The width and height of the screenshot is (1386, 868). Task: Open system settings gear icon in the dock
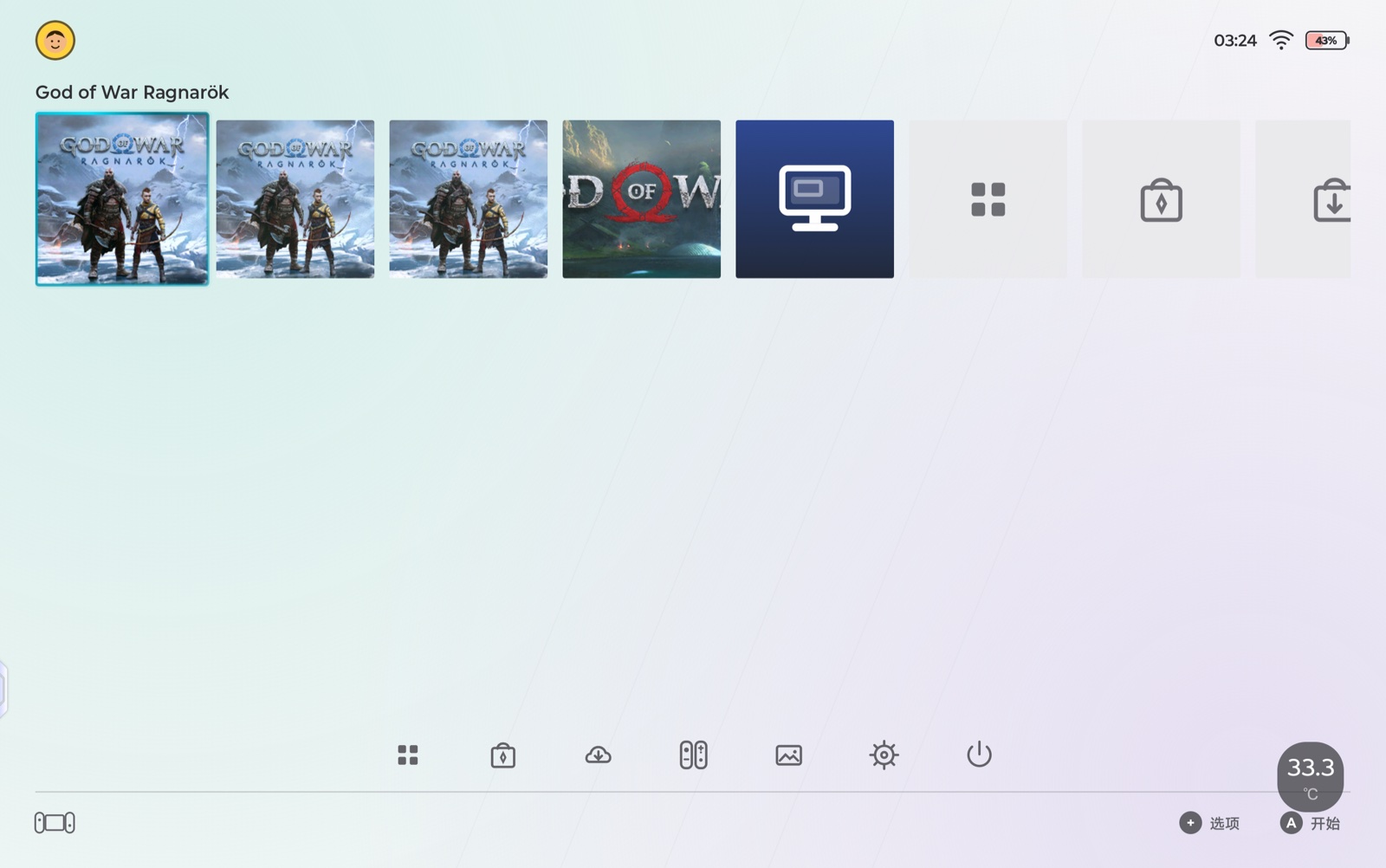pyautogui.click(x=884, y=755)
